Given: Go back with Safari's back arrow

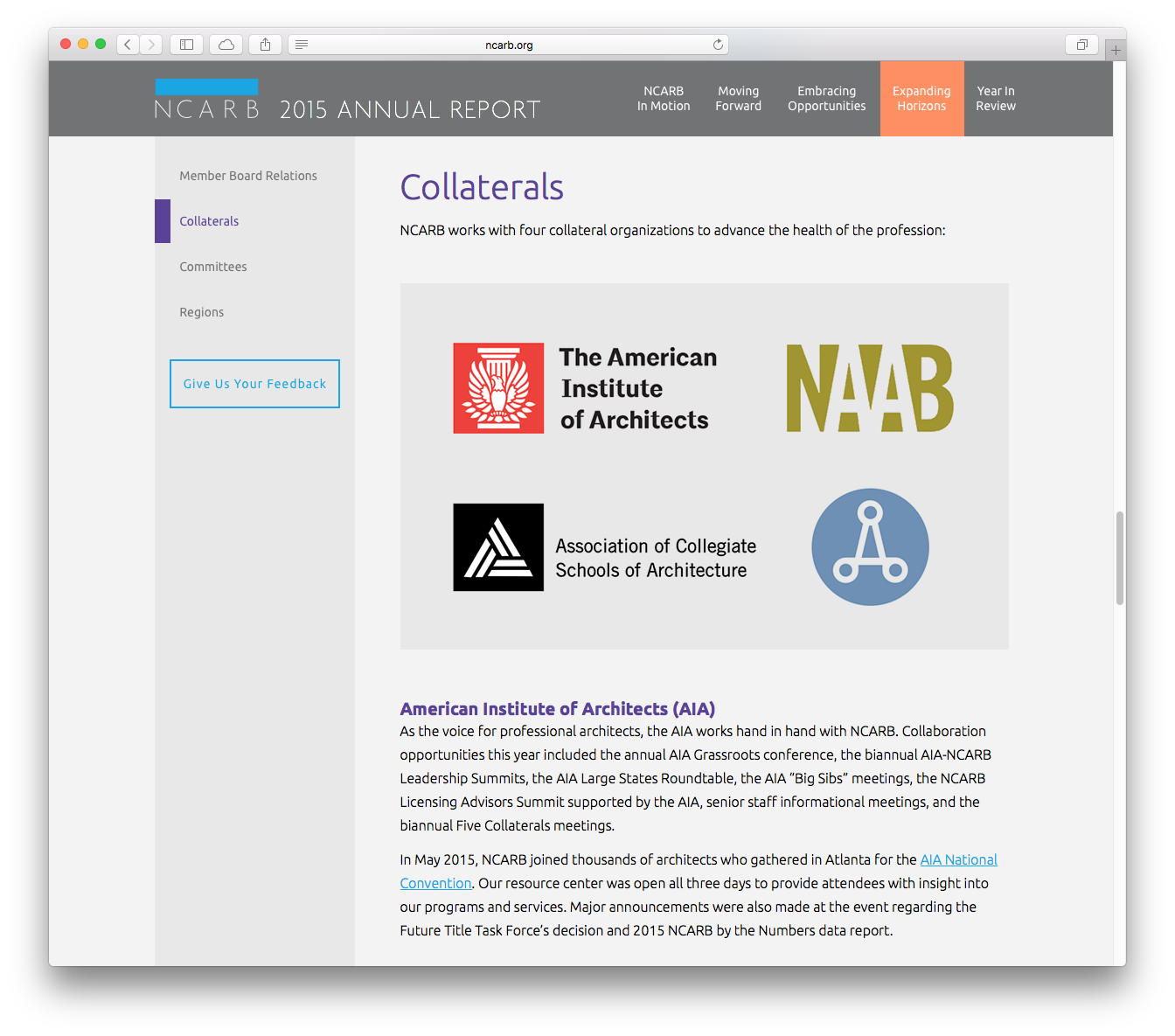Looking at the screenshot, I should [128, 45].
